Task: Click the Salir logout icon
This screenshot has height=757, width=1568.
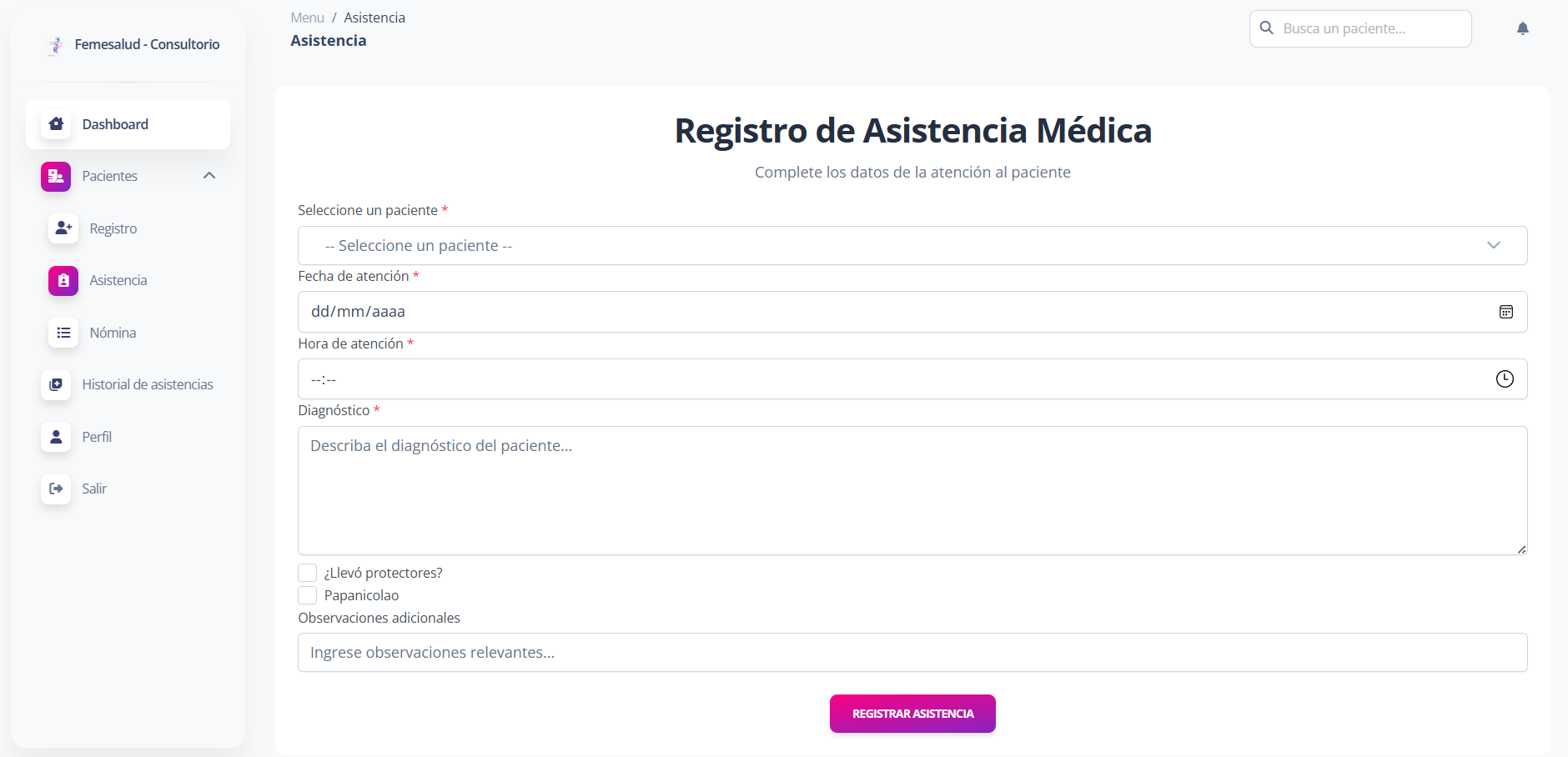Action: [56, 489]
